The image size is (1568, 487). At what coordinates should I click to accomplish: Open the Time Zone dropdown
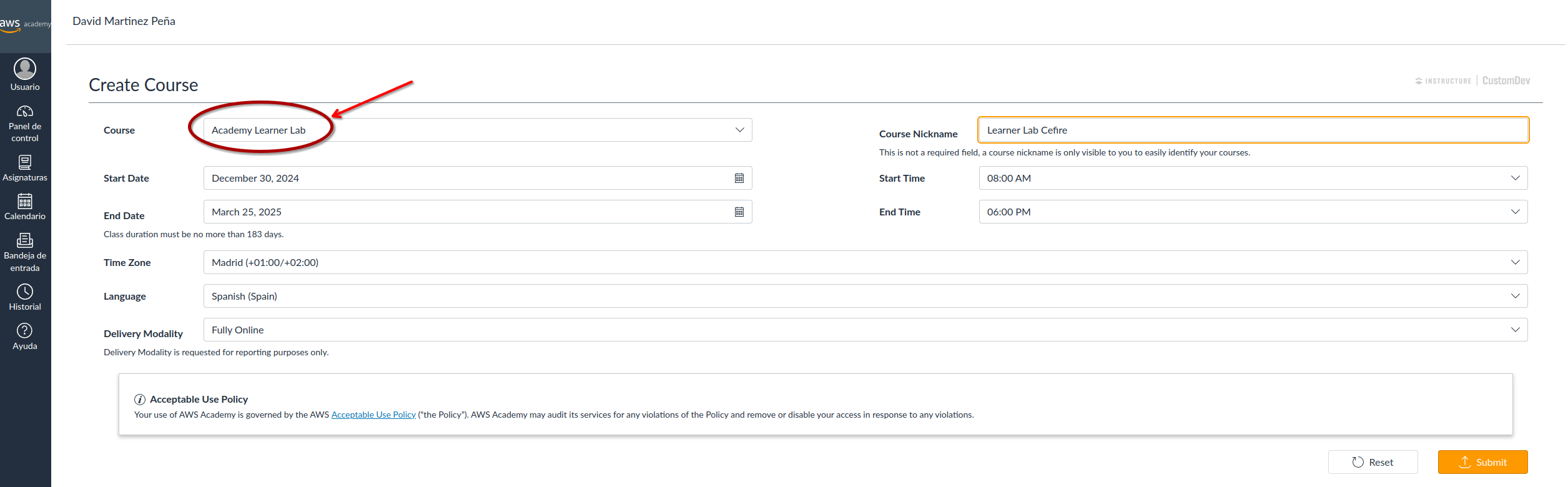[x=1514, y=263]
